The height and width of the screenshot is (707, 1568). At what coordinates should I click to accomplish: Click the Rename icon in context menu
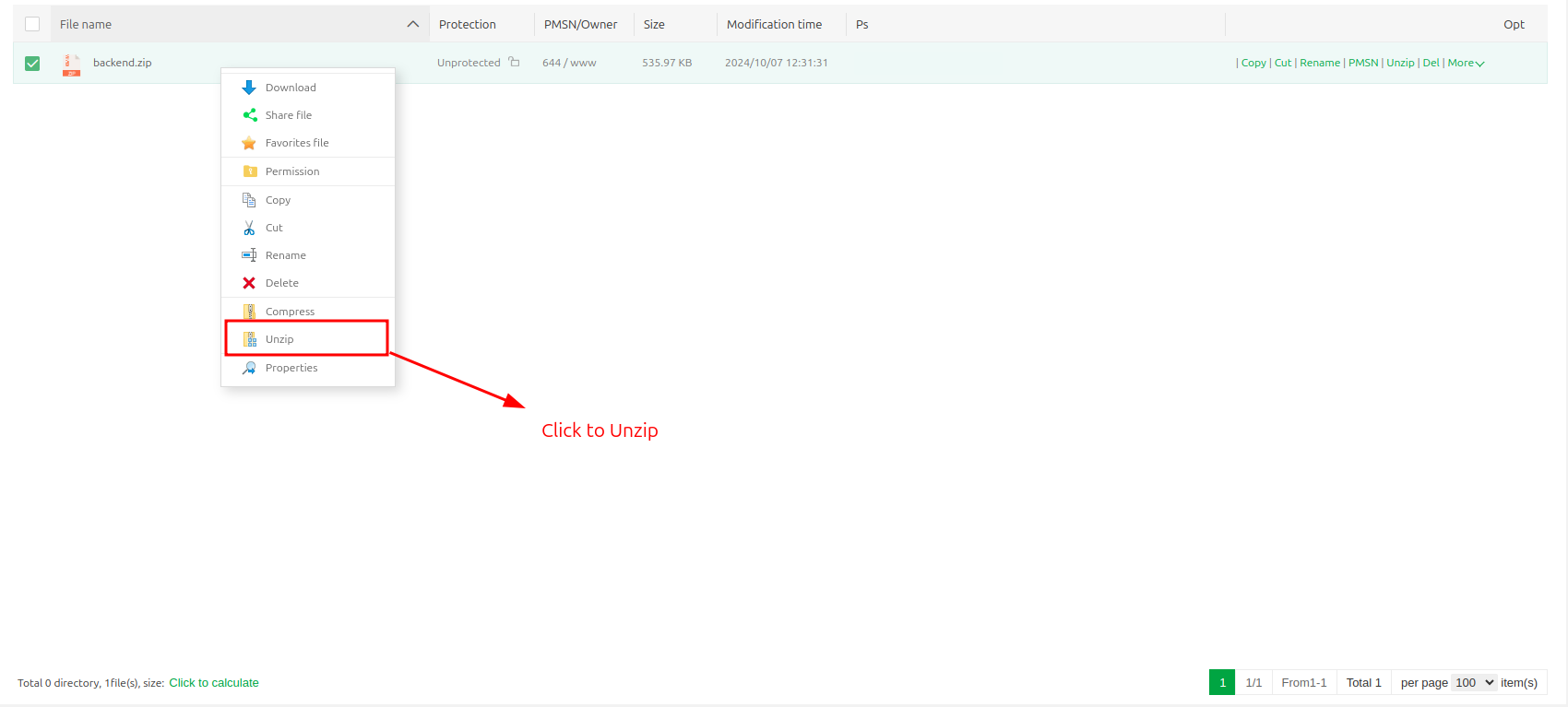point(249,255)
